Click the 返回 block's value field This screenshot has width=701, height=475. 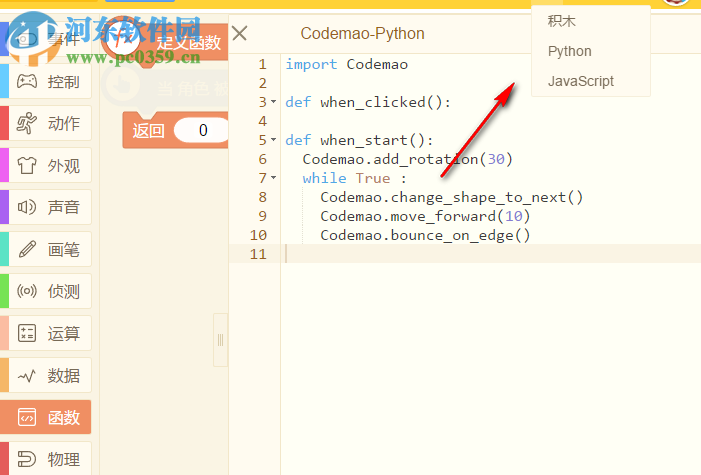(202, 130)
